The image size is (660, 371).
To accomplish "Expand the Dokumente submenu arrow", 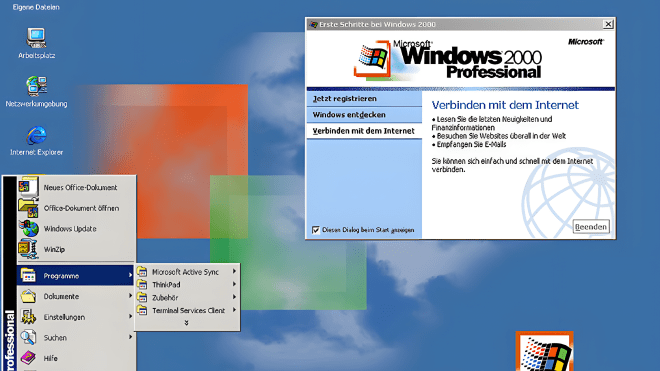I will tap(130, 296).
